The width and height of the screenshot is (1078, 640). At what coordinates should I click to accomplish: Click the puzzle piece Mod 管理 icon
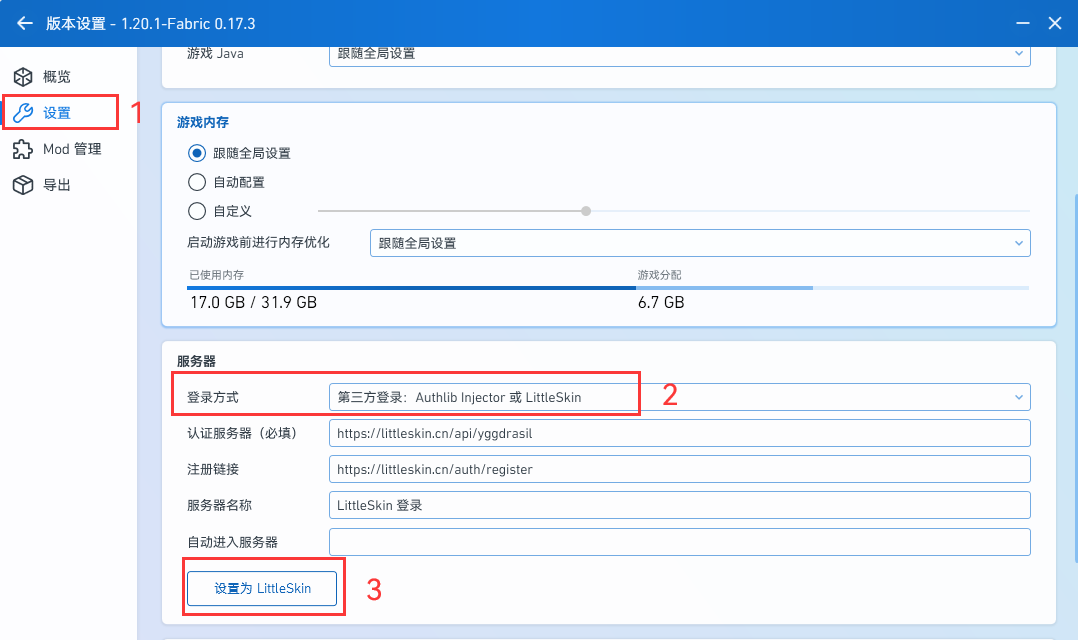(22, 149)
